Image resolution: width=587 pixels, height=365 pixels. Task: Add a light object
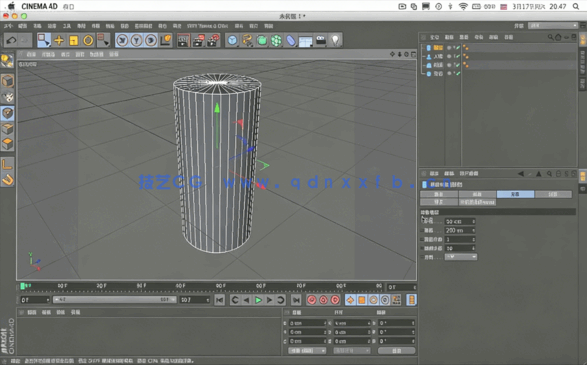tap(335, 40)
